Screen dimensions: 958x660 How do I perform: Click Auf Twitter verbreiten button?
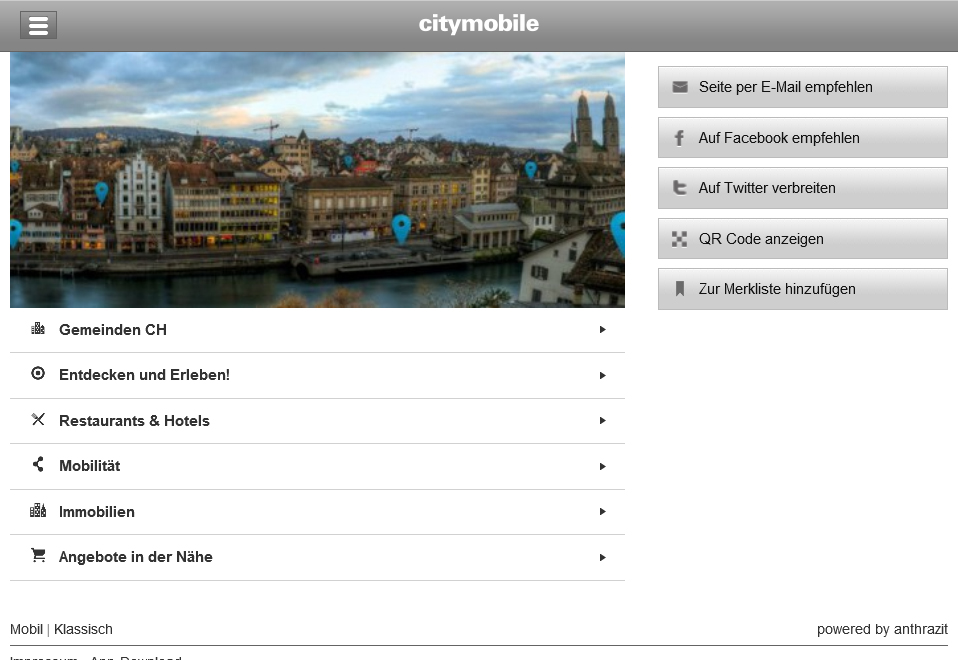[x=803, y=188]
